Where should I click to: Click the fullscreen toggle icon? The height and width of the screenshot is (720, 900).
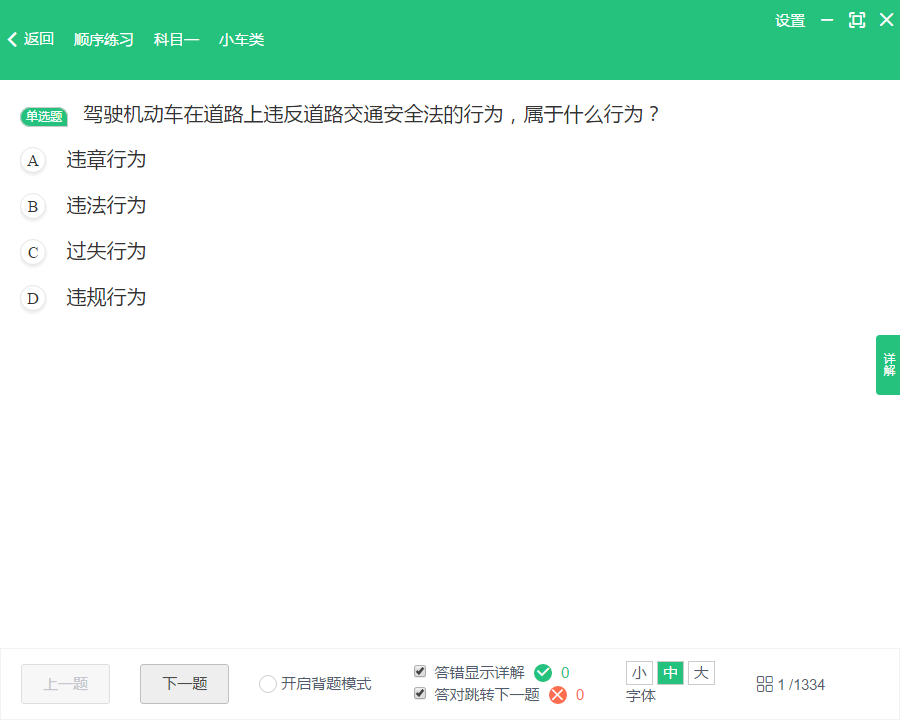856,19
